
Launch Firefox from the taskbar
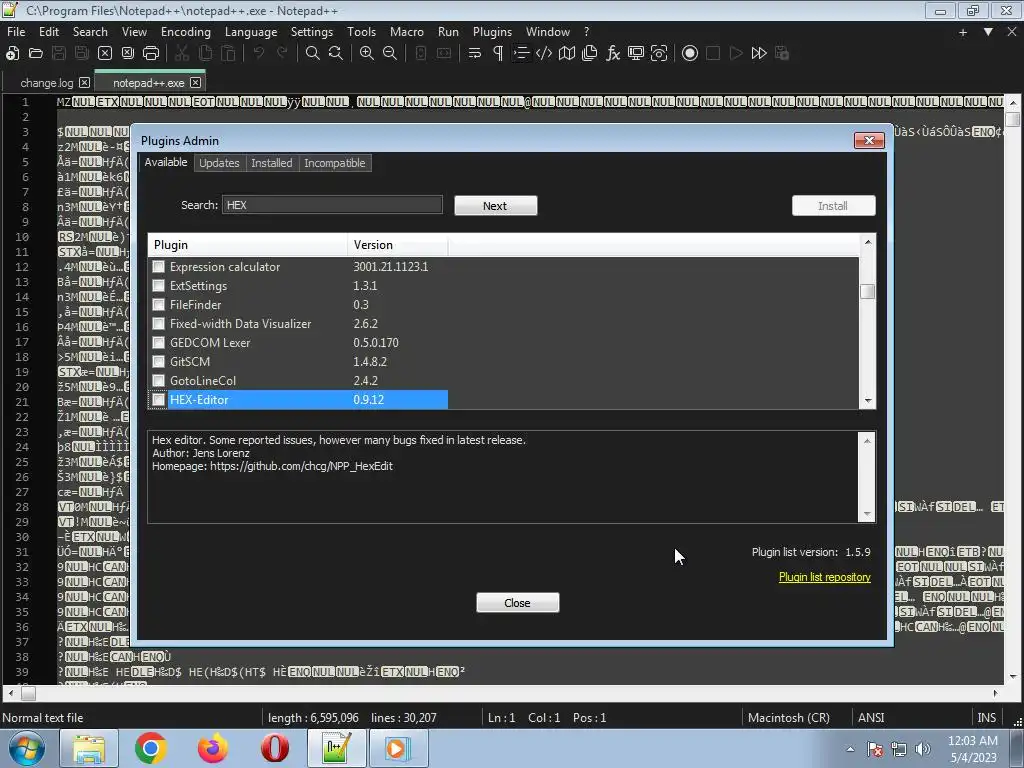point(213,748)
